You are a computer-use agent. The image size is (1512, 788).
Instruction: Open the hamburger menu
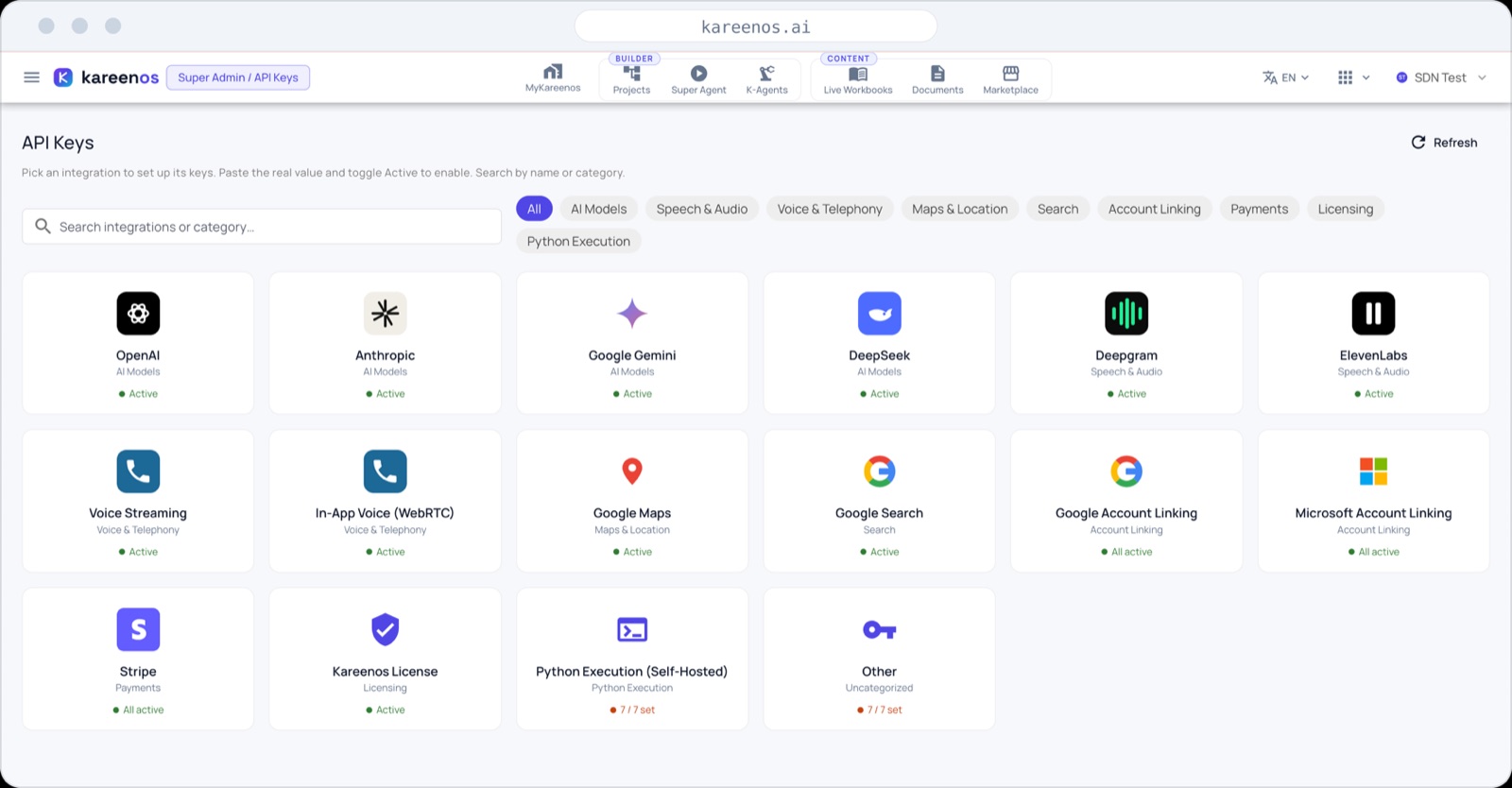coord(31,77)
